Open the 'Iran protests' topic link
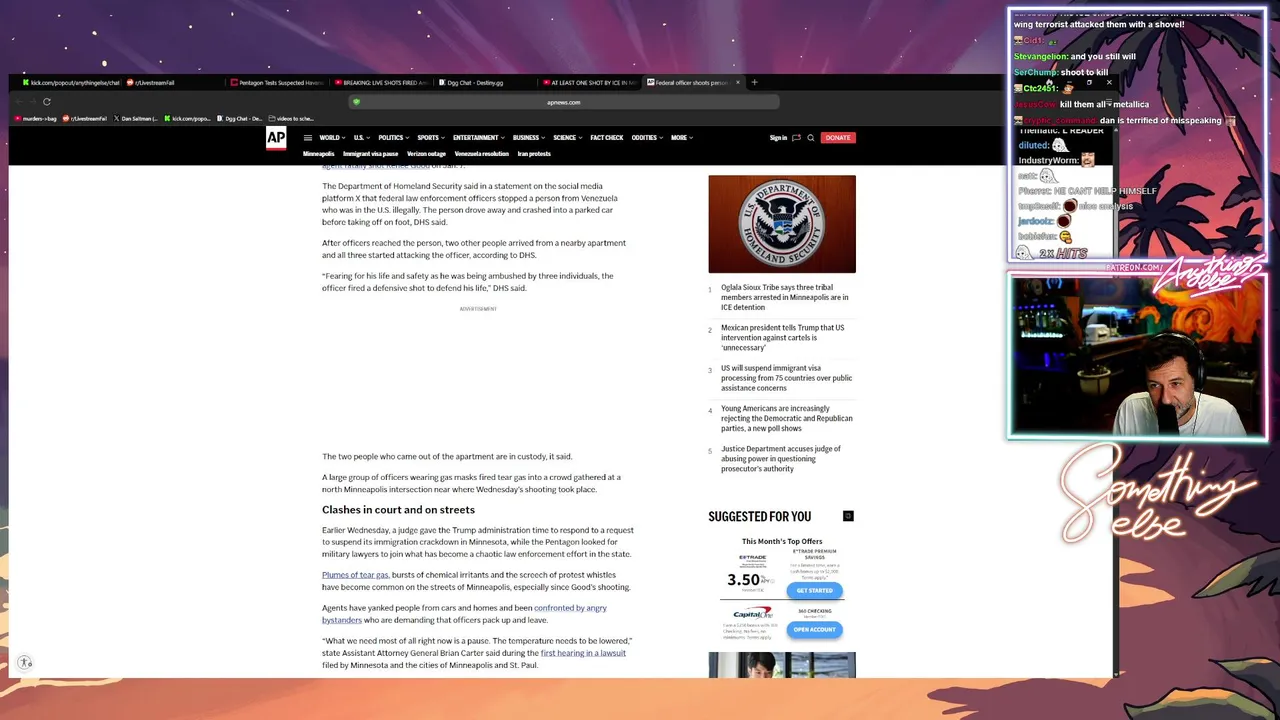 534,154
